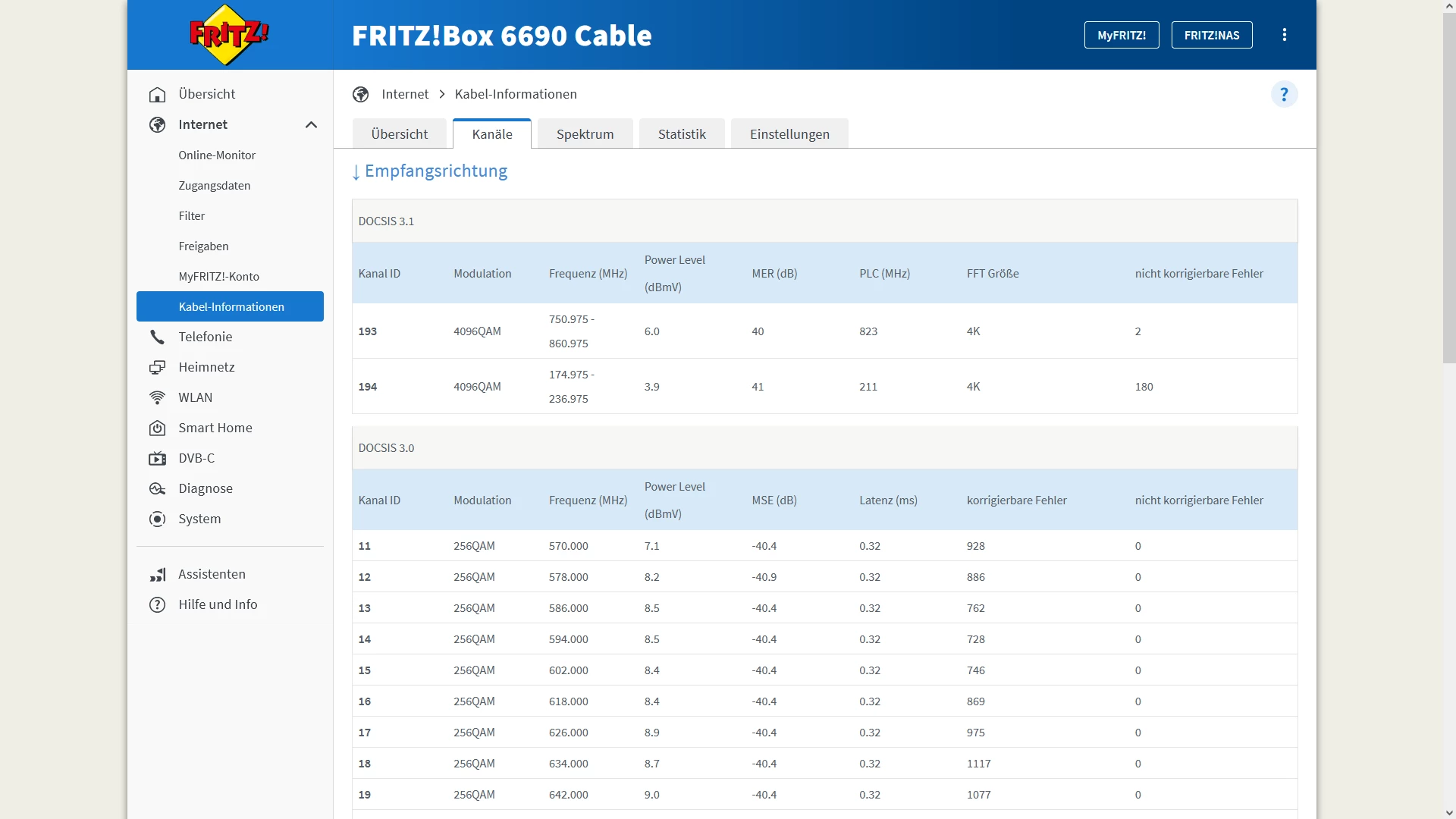This screenshot has height=819, width=1456.
Task: Open the three-dot options menu
Action: click(x=1284, y=35)
